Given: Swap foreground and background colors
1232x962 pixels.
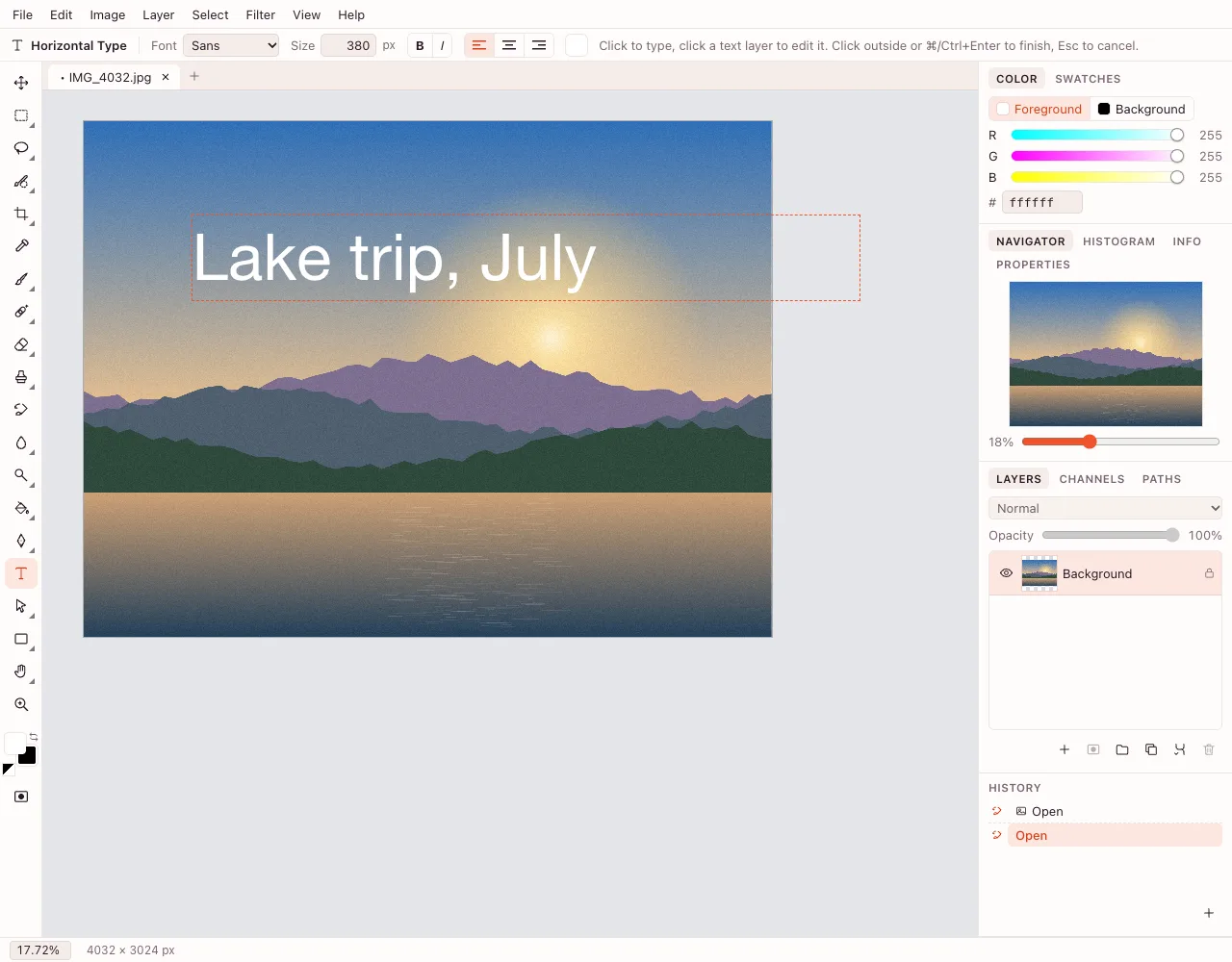Looking at the screenshot, I should point(34,737).
